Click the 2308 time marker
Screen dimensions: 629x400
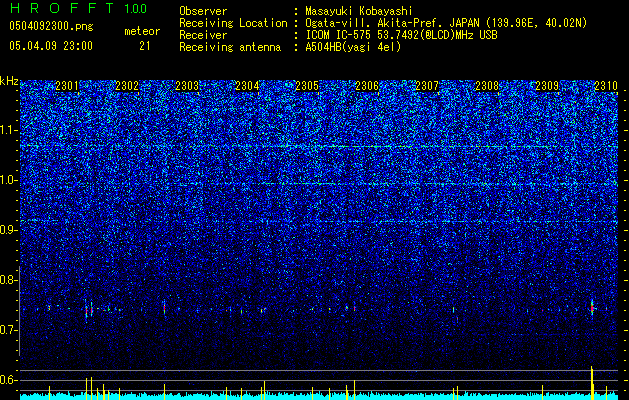487,86
